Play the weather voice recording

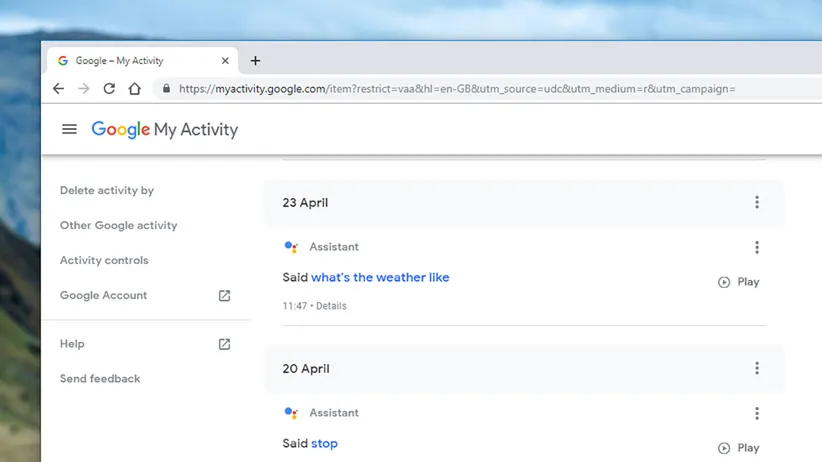pos(739,282)
